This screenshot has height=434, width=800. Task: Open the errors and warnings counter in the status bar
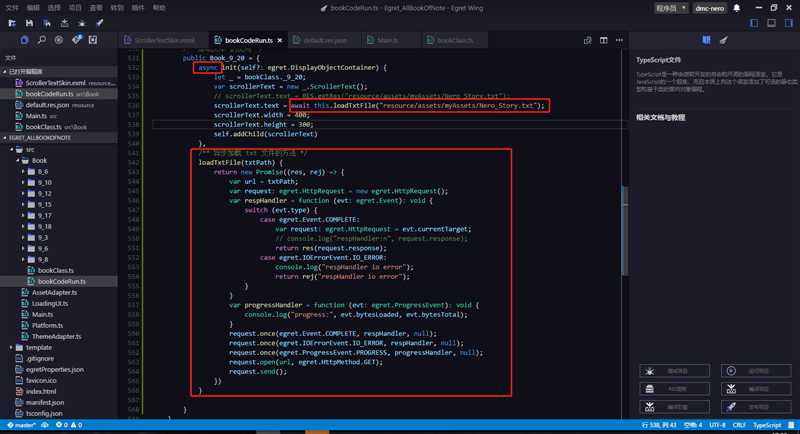pos(69,425)
